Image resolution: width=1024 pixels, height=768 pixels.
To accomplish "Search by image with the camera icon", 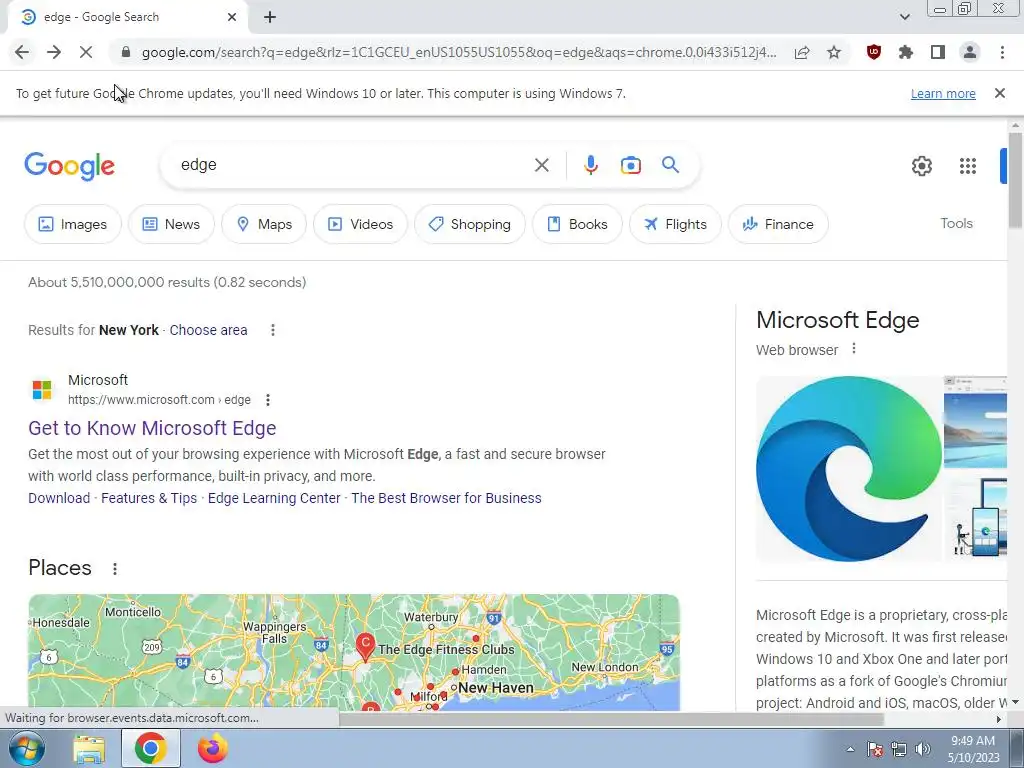I will tap(630, 165).
